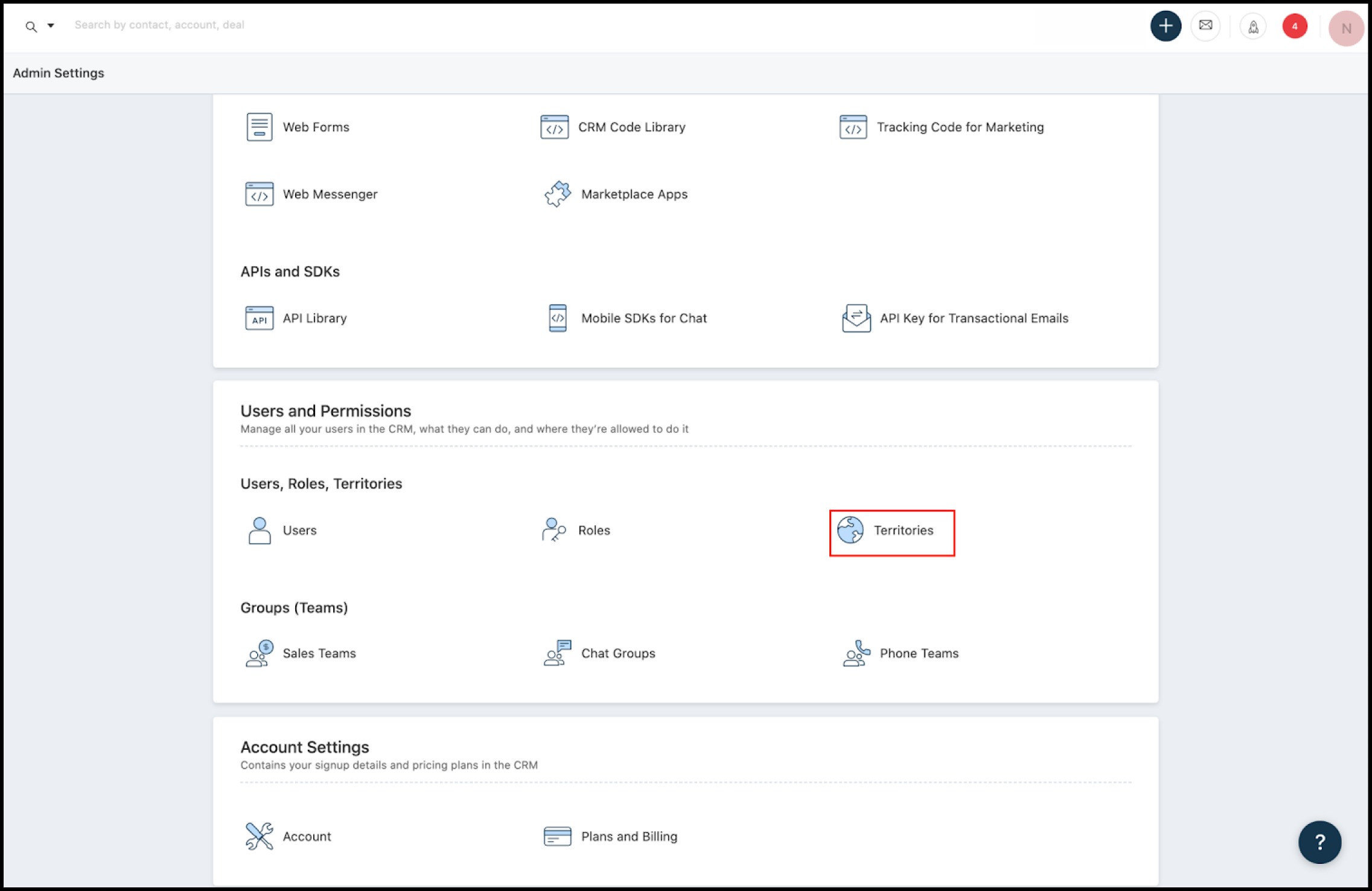Expand the search filter dropdown arrow

51,25
